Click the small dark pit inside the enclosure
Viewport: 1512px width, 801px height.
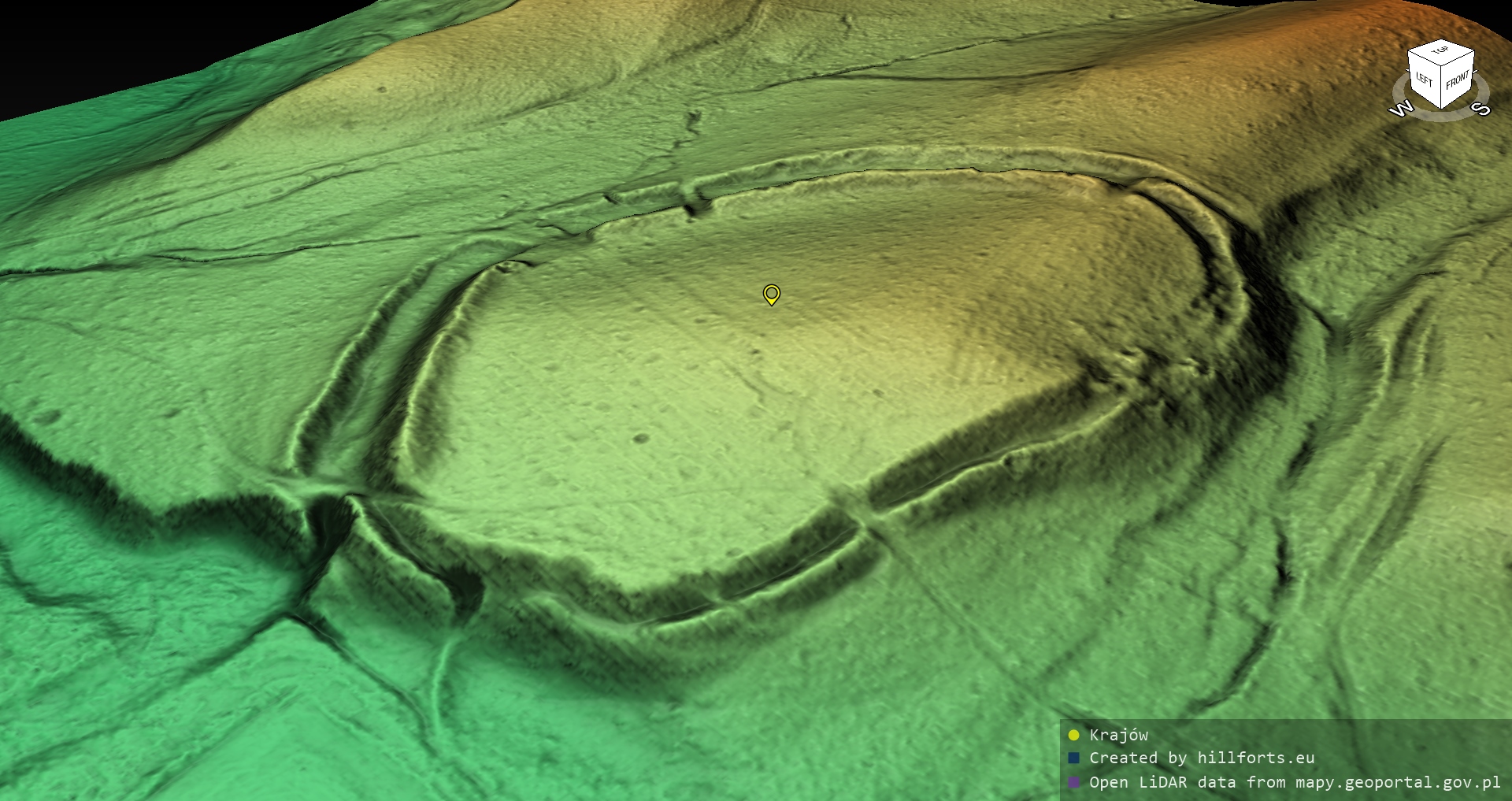[641, 439]
